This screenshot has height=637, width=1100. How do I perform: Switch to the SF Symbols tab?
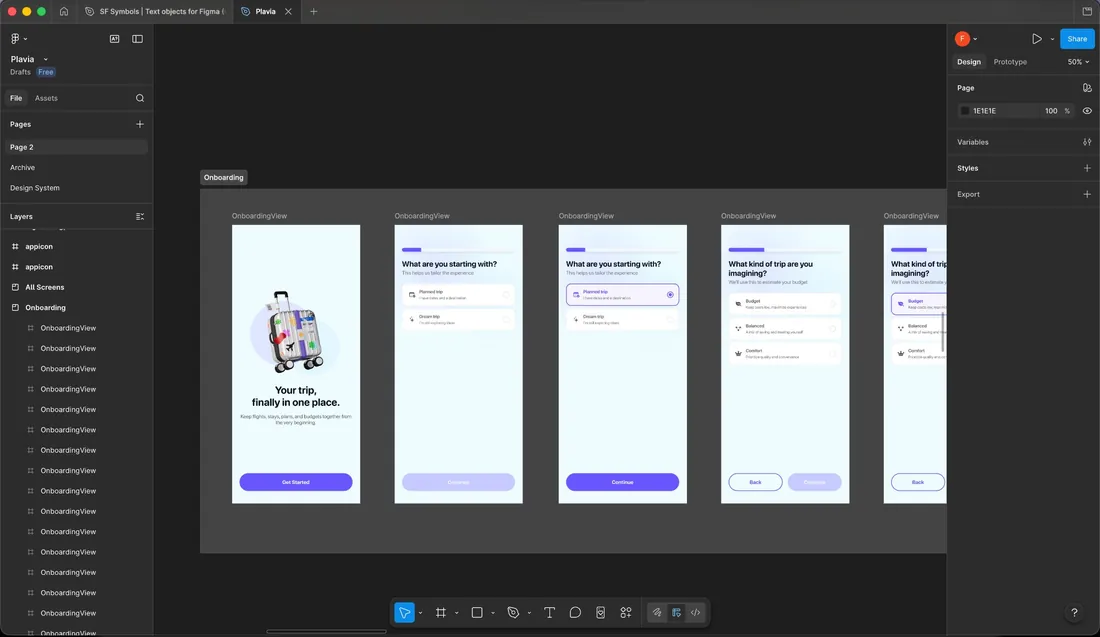click(156, 11)
